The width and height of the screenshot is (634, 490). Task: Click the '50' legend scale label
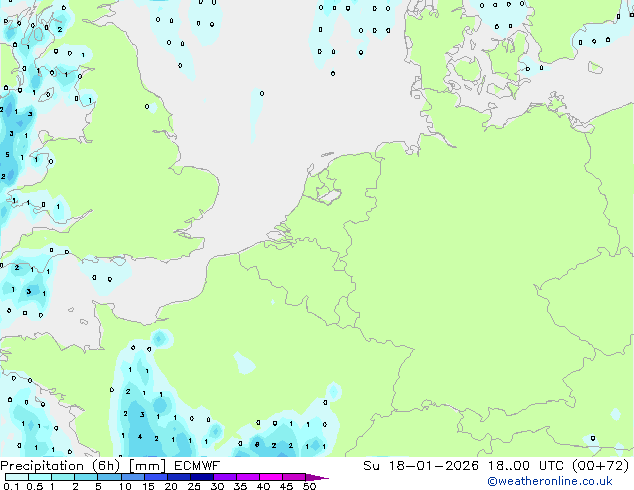pos(310,486)
